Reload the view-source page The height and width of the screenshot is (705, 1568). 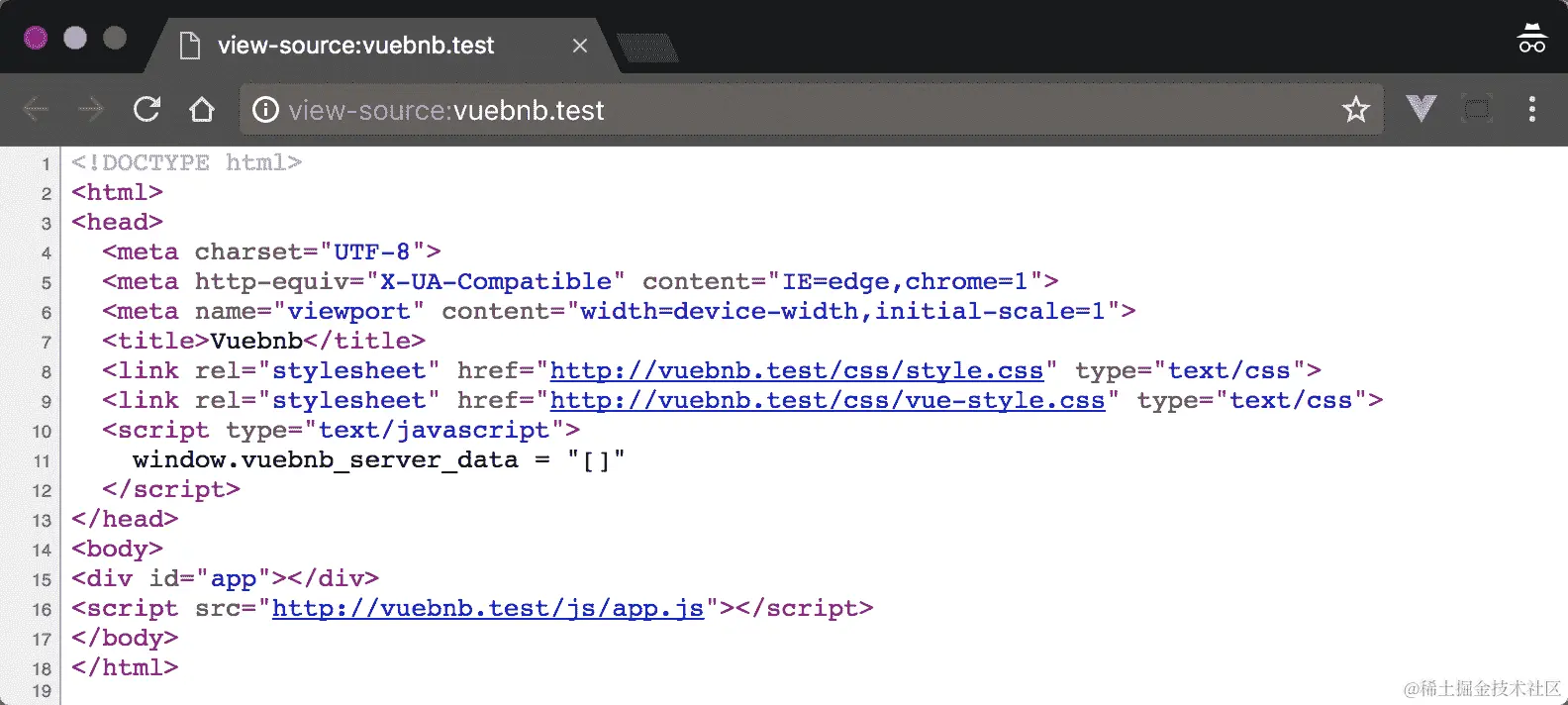(147, 109)
